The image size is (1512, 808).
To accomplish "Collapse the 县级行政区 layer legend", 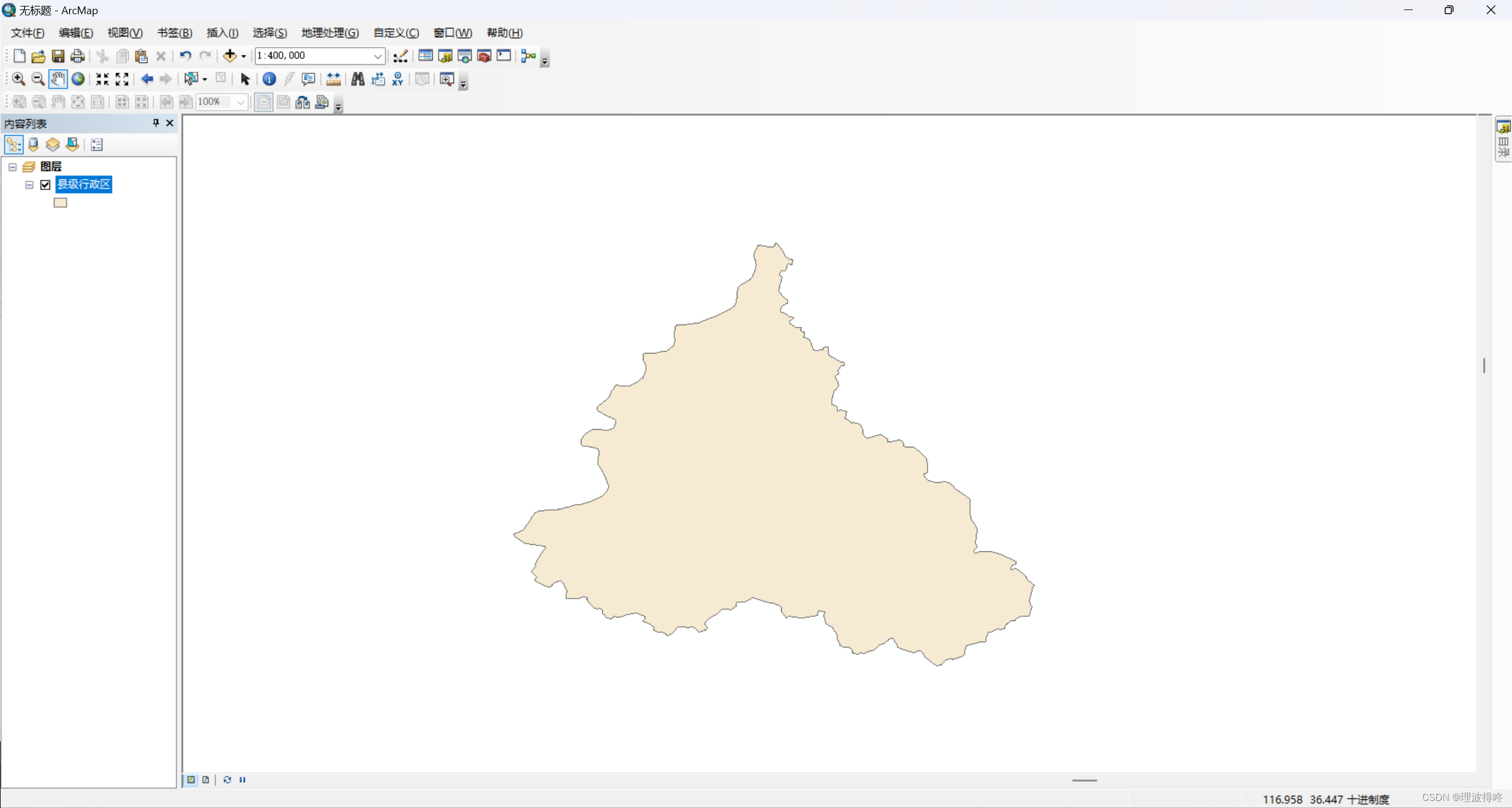I will (x=30, y=185).
